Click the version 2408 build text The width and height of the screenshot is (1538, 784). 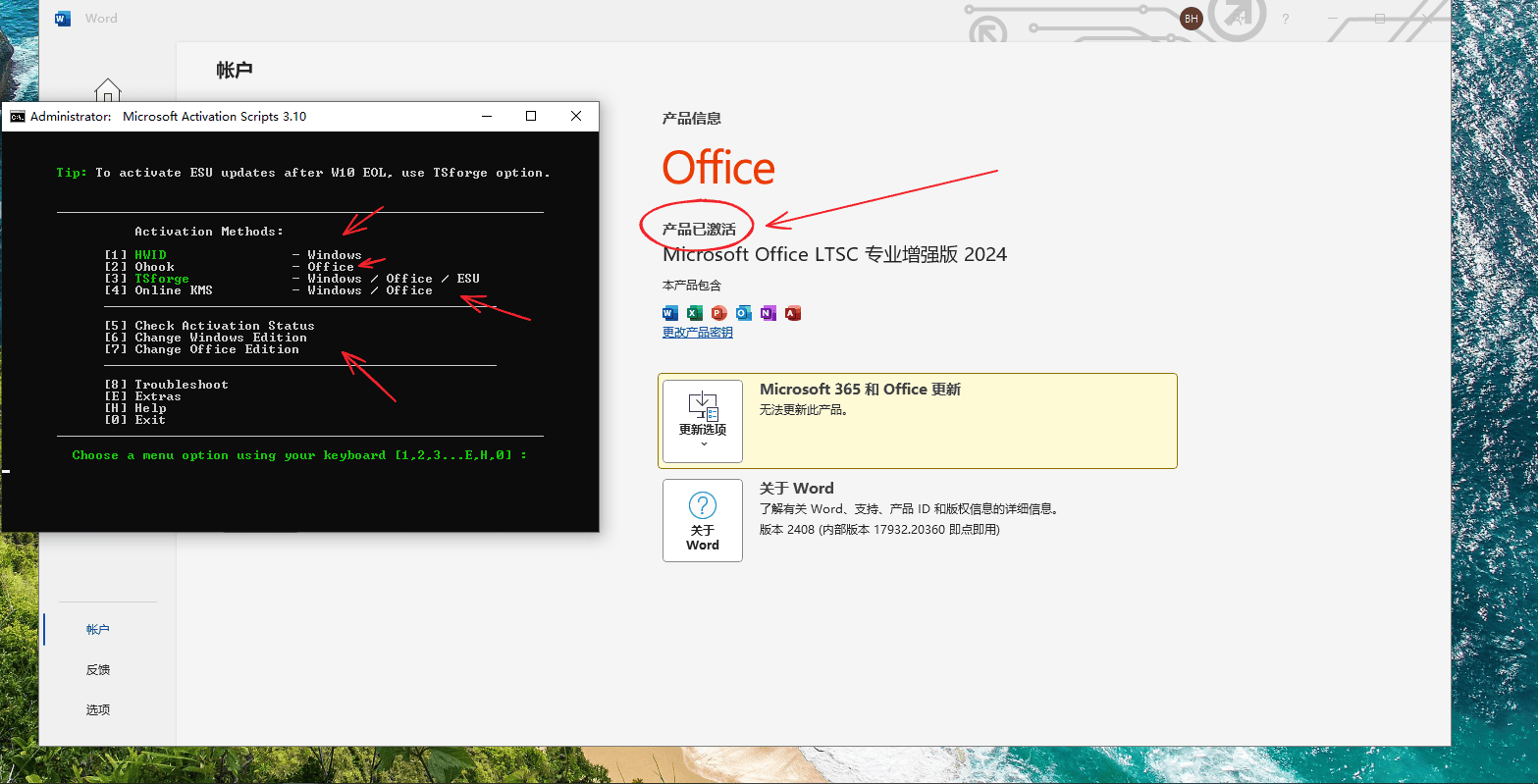tap(879, 530)
